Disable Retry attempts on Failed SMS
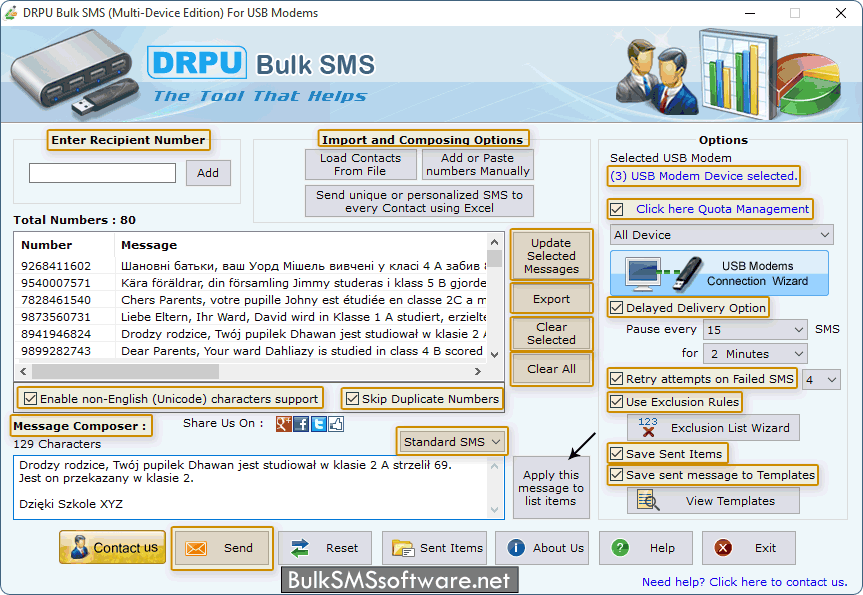 617,379
